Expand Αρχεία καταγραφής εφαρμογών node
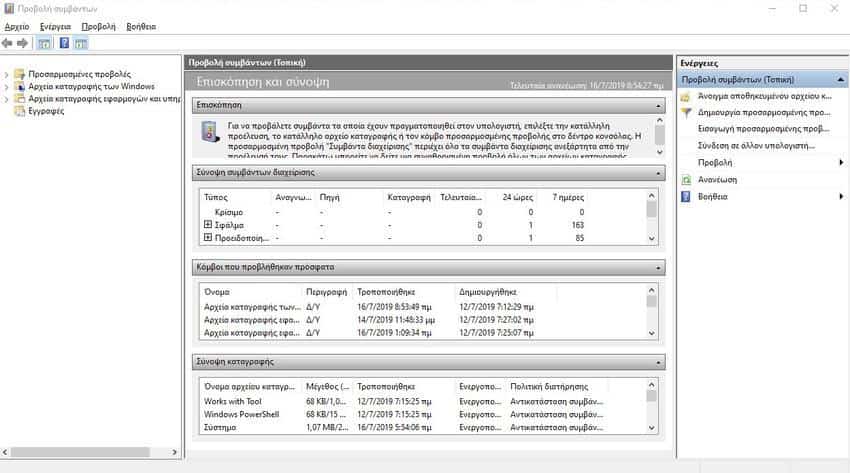850x473 pixels. [x=6, y=99]
